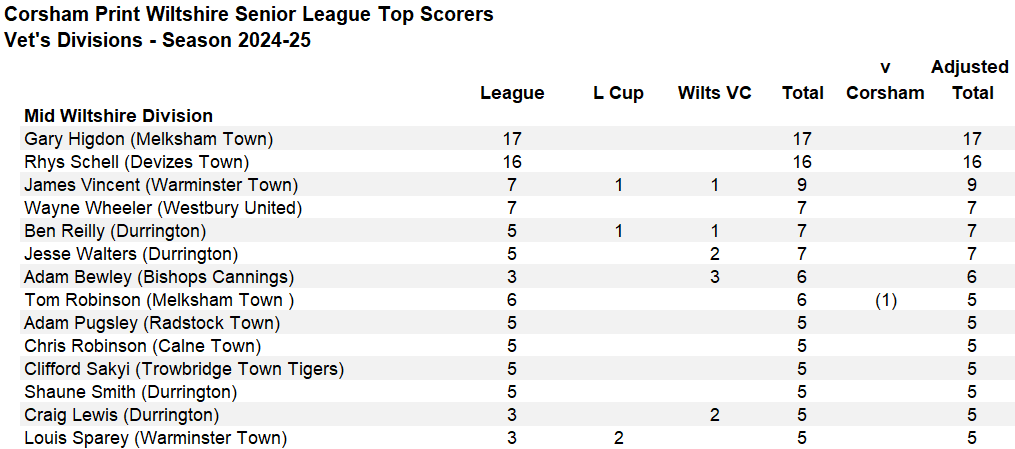Select Adam Bewley's Wilts VC value 3
The image size is (1015, 449).
[x=715, y=278]
